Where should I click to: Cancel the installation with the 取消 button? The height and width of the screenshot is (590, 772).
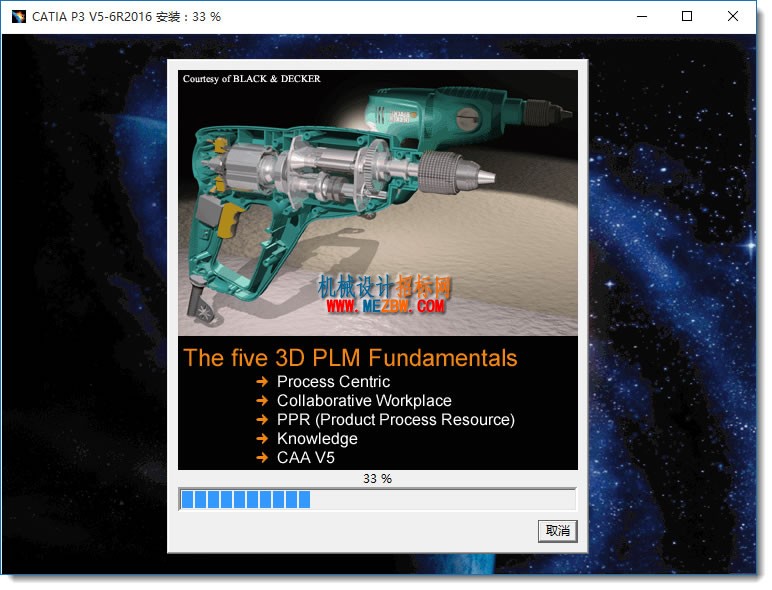(x=557, y=531)
